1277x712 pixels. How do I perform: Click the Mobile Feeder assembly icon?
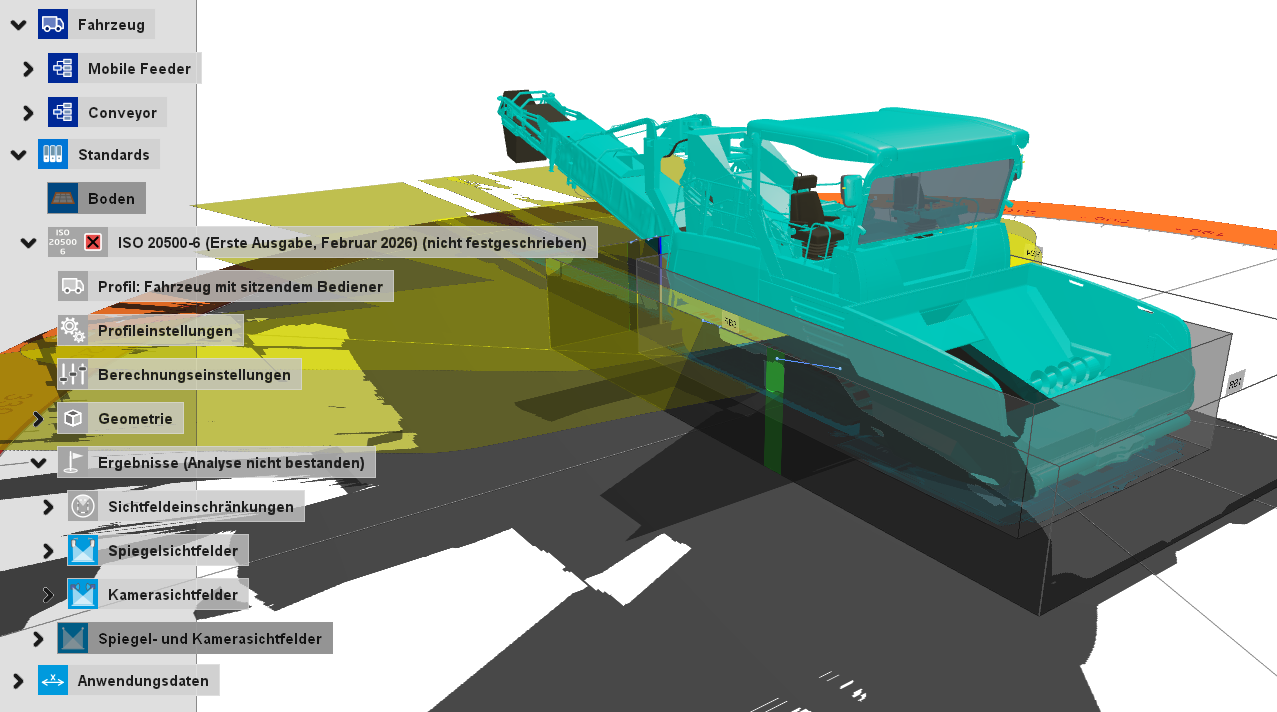[x=63, y=68]
